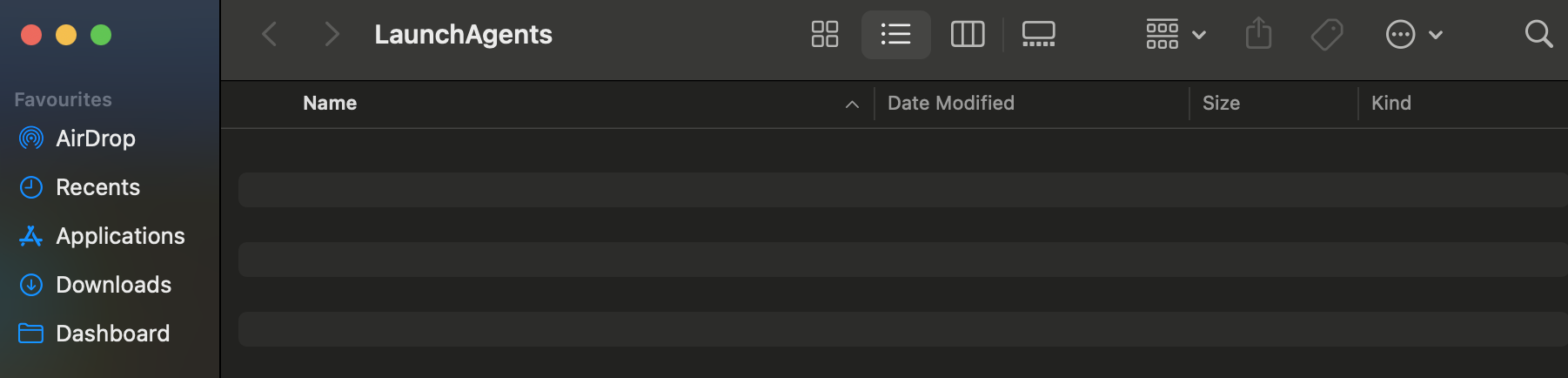Click the Tags icon
The width and height of the screenshot is (1568, 378).
[x=1326, y=35]
